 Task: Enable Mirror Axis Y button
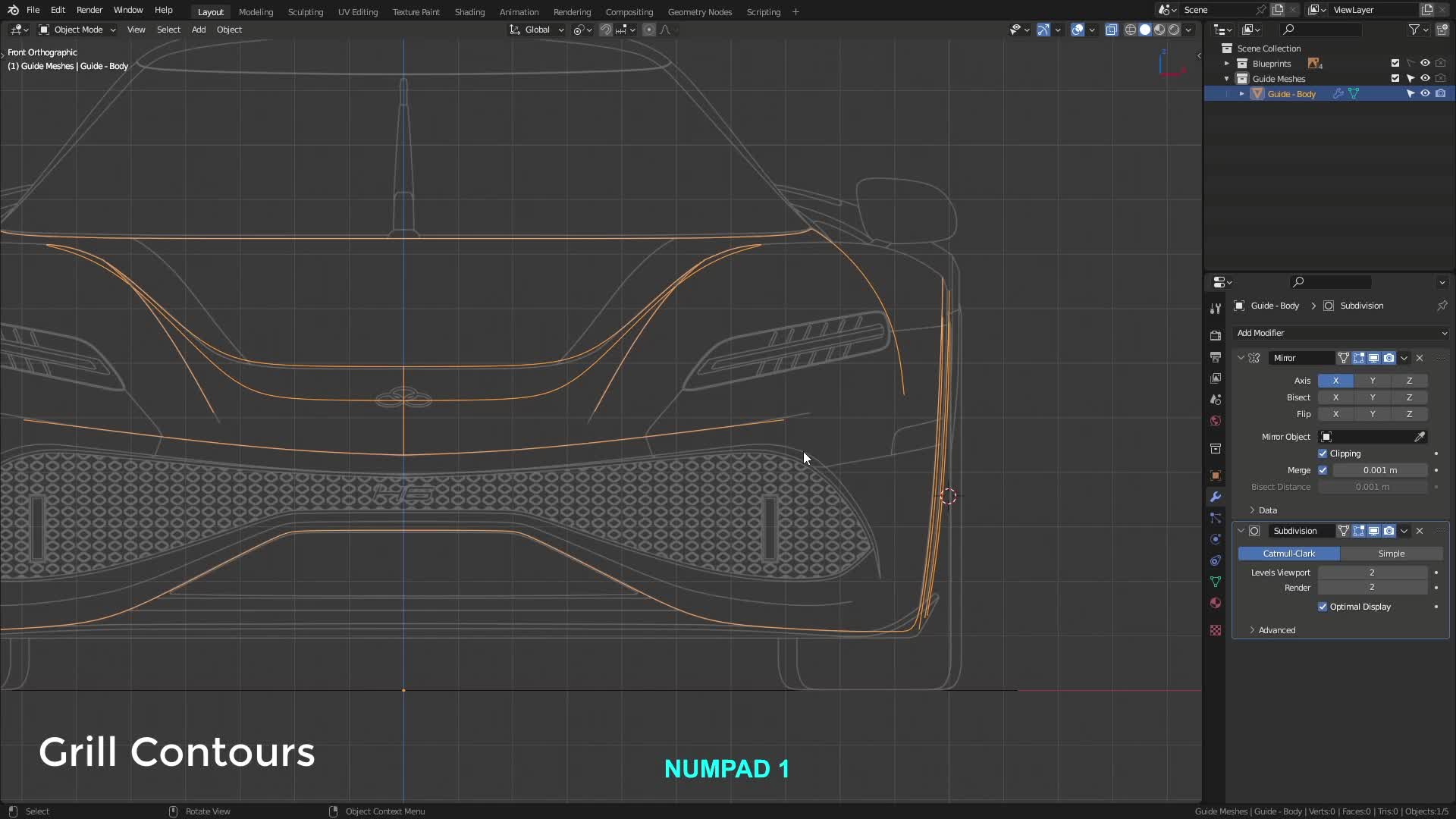tap(1372, 381)
